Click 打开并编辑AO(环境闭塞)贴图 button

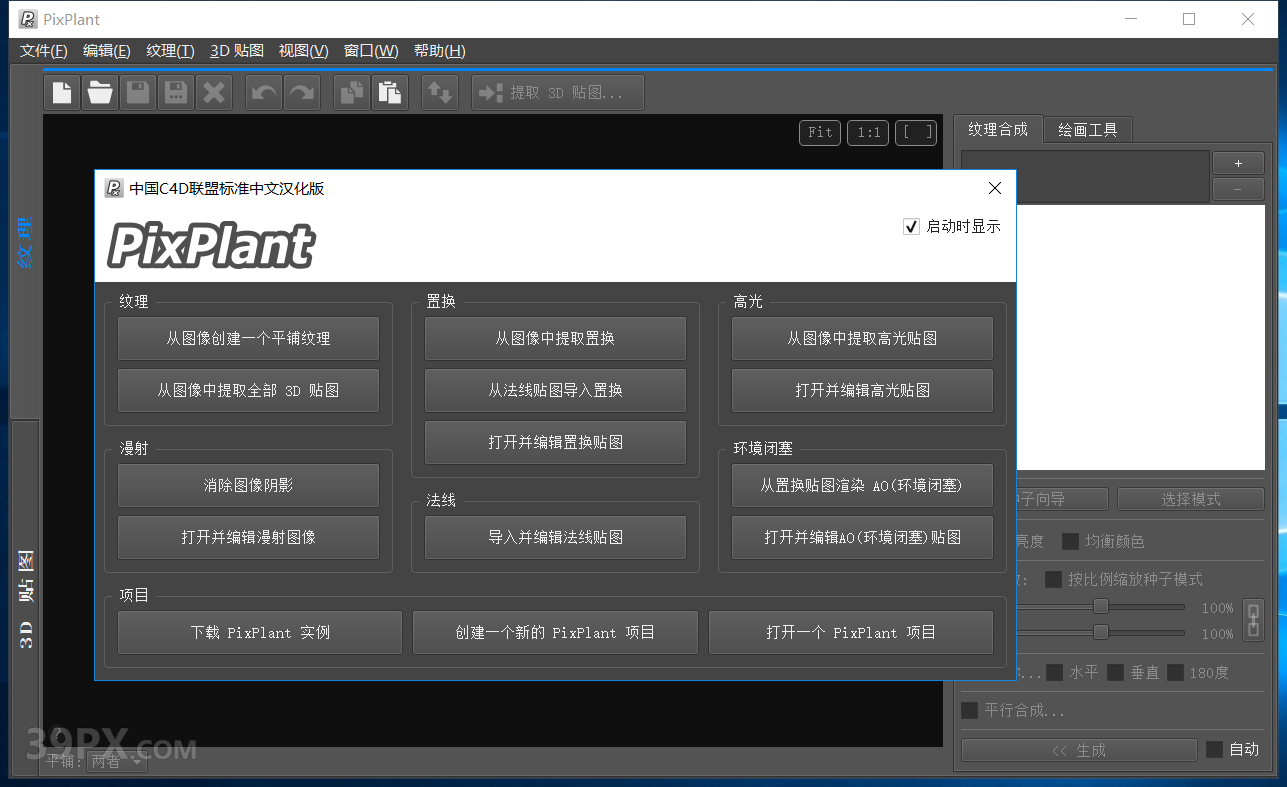click(x=862, y=537)
